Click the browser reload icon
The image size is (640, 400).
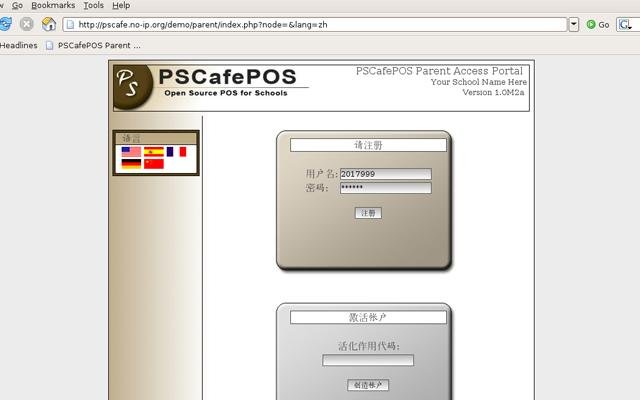[x=5, y=24]
